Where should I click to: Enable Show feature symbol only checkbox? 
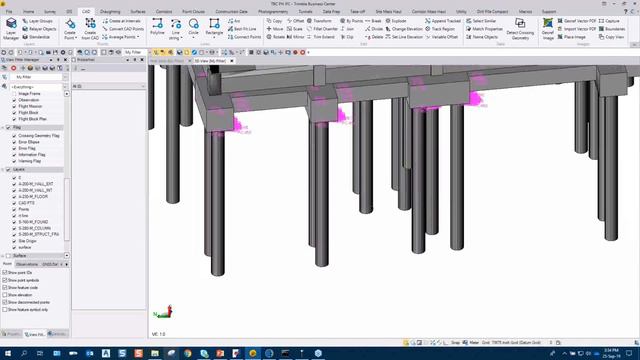click(5, 309)
